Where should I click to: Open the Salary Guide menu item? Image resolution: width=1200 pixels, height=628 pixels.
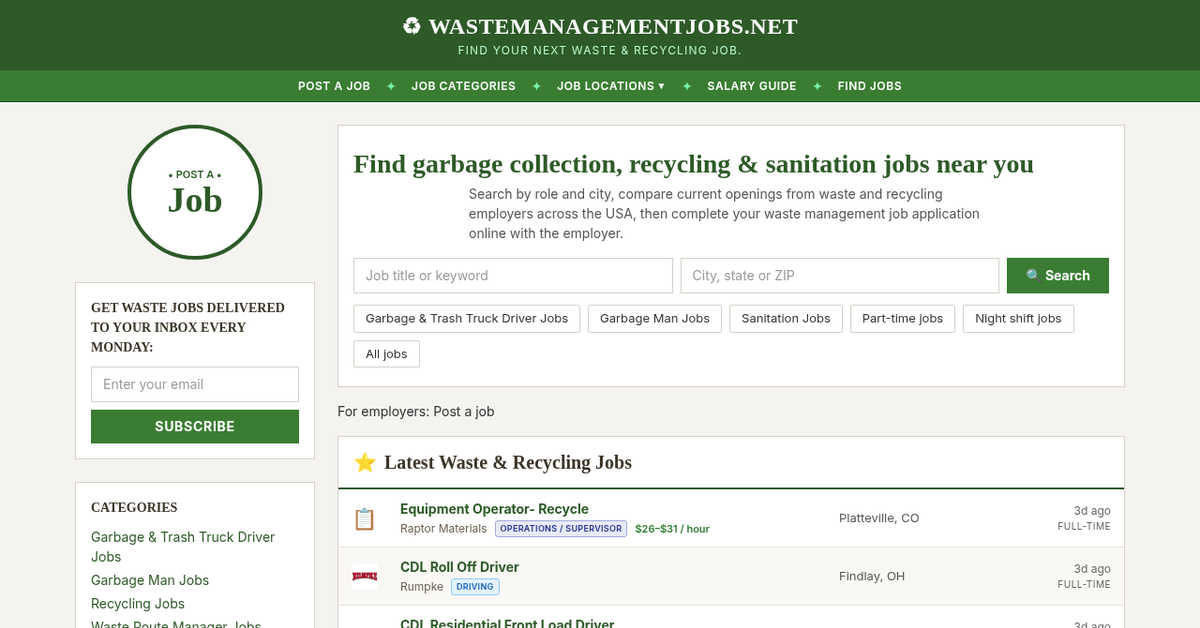point(752,86)
